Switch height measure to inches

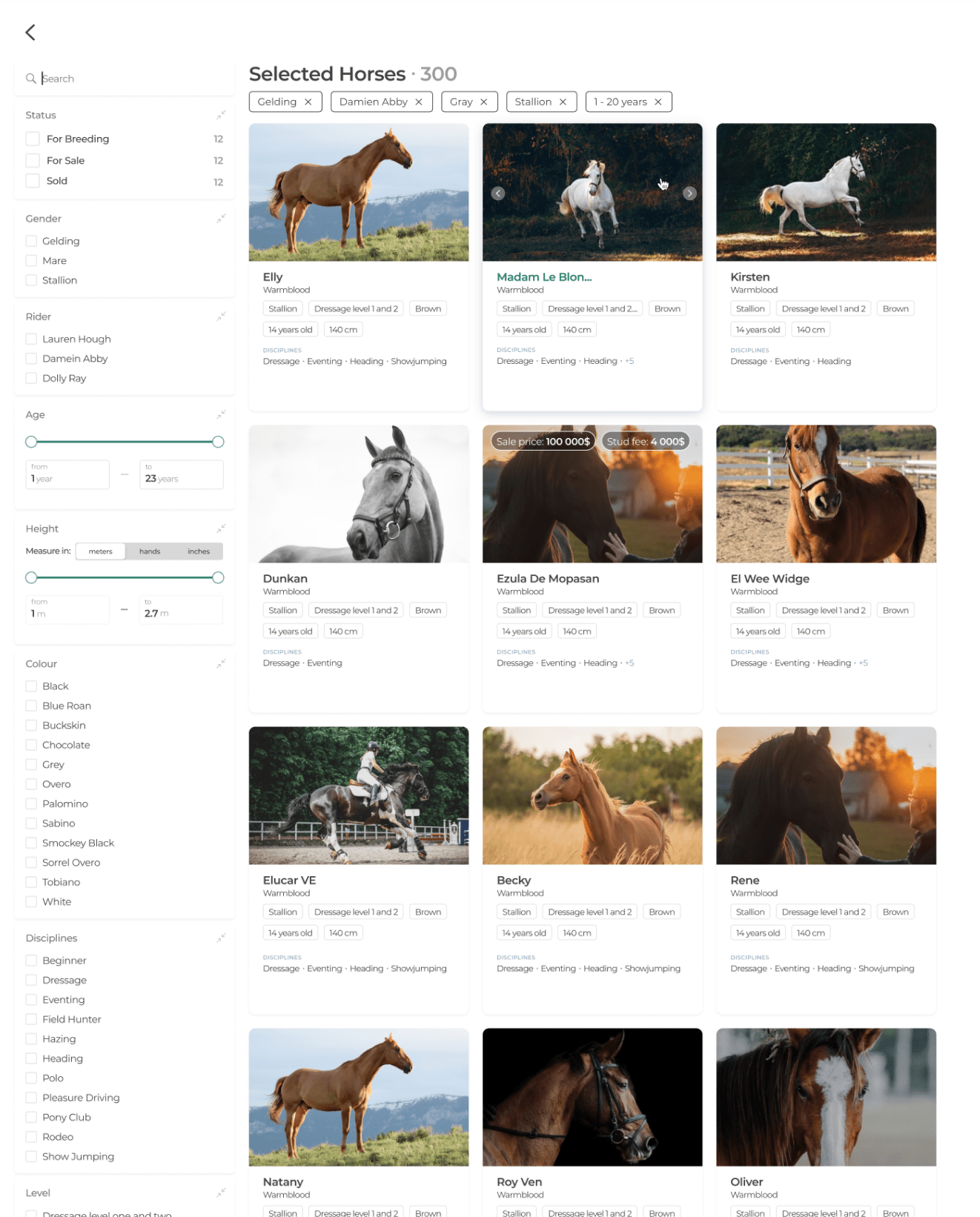pos(199,551)
